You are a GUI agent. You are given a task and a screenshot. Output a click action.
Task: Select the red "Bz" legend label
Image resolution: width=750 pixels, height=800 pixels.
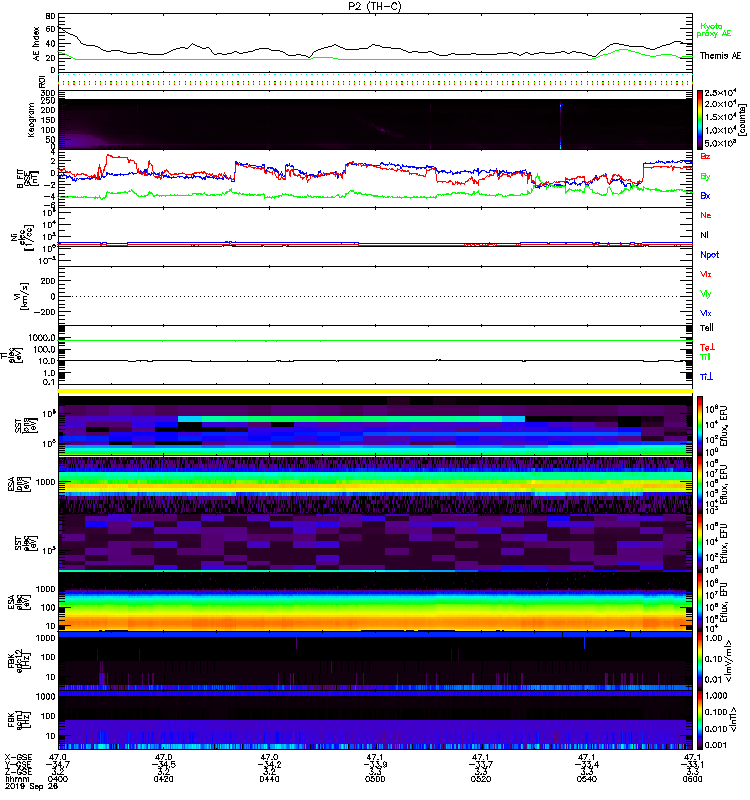(705, 157)
